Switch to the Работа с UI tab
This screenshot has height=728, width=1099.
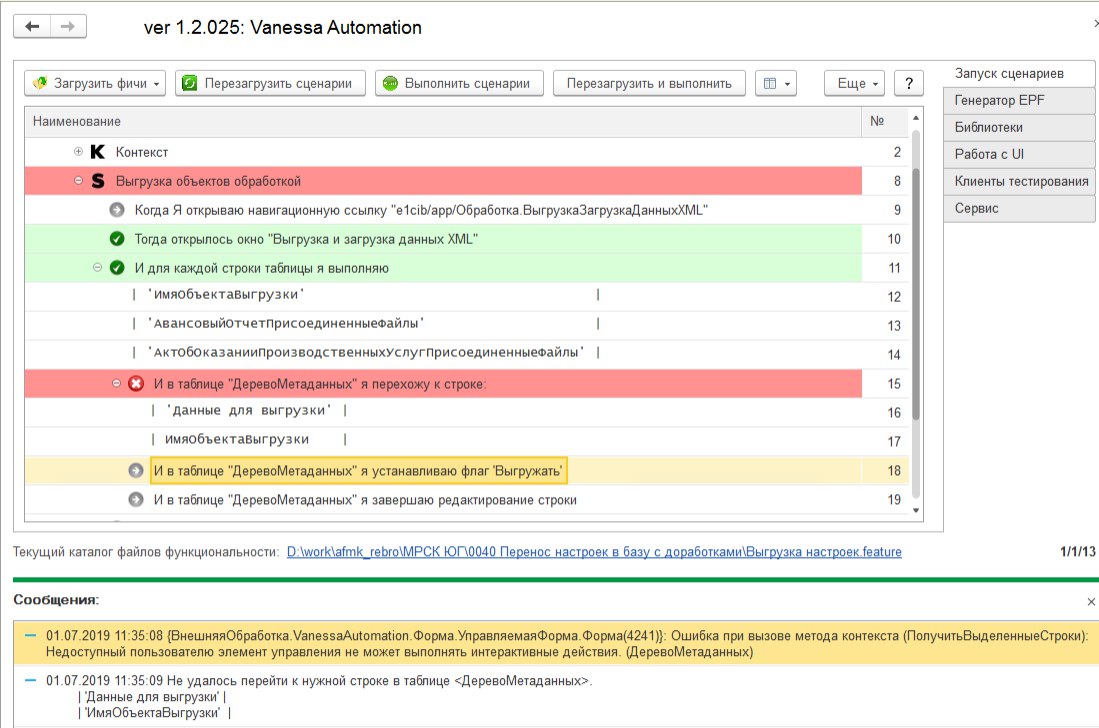pyautogui.click(x=1019, y=154)
